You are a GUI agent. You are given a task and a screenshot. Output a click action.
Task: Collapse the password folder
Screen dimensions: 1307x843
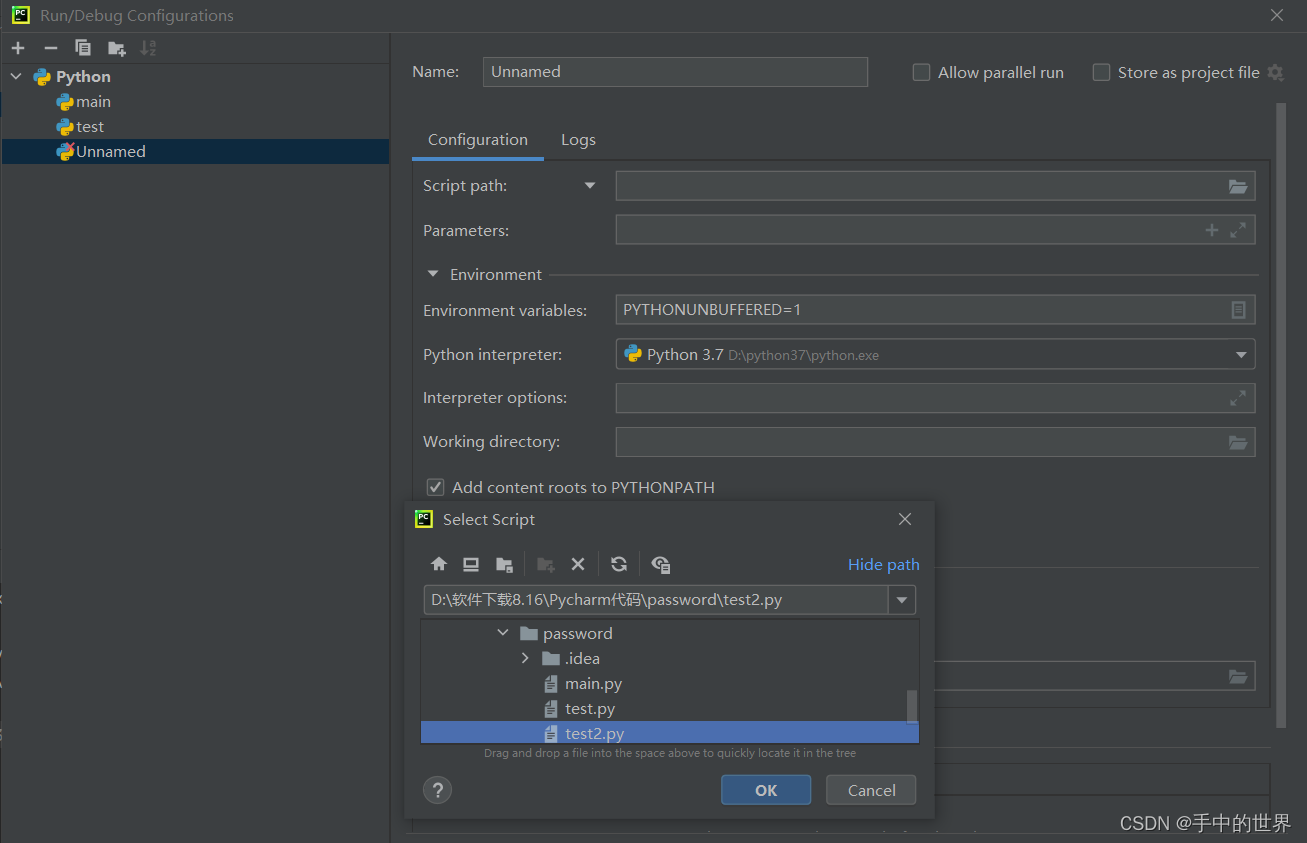tap(503, 633)
